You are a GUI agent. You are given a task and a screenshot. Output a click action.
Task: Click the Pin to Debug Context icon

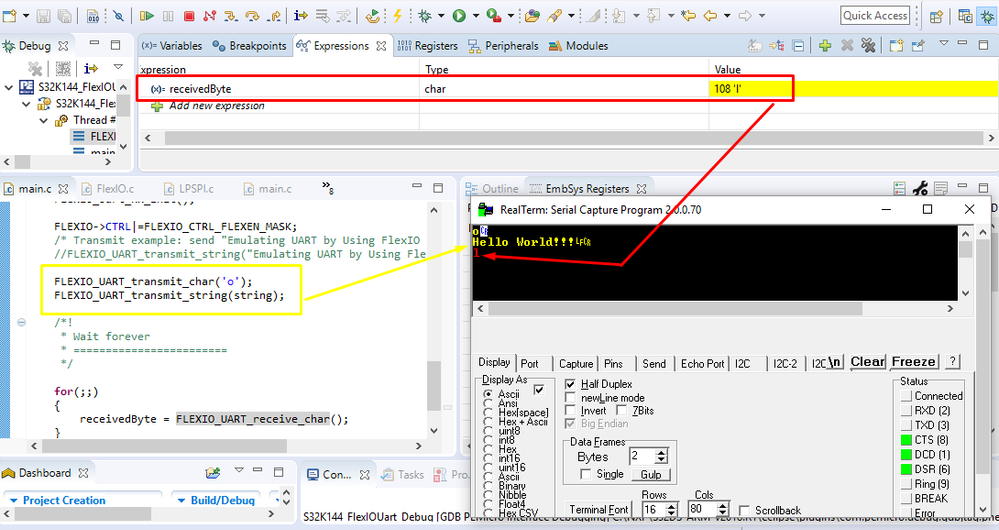[x=918, y=46]
